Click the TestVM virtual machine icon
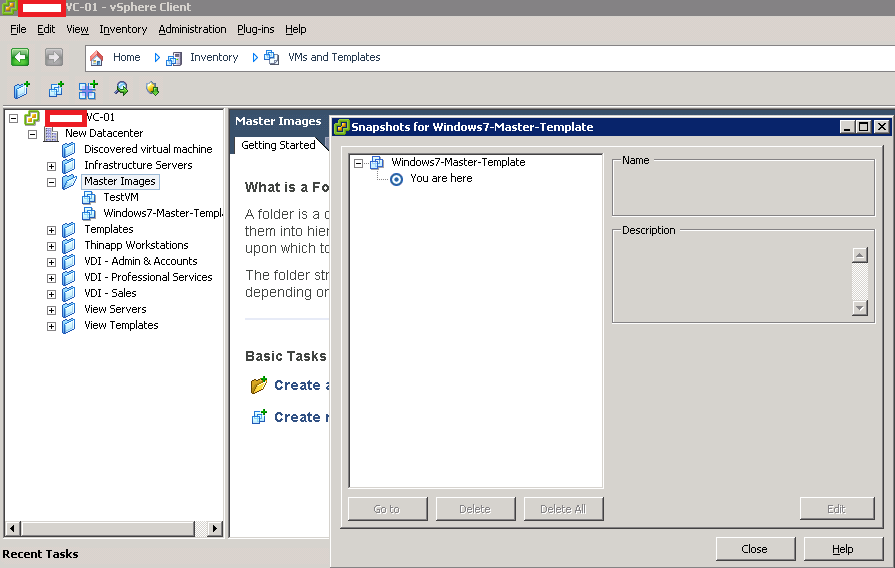895x568 pixels. [x=88, y=198]
